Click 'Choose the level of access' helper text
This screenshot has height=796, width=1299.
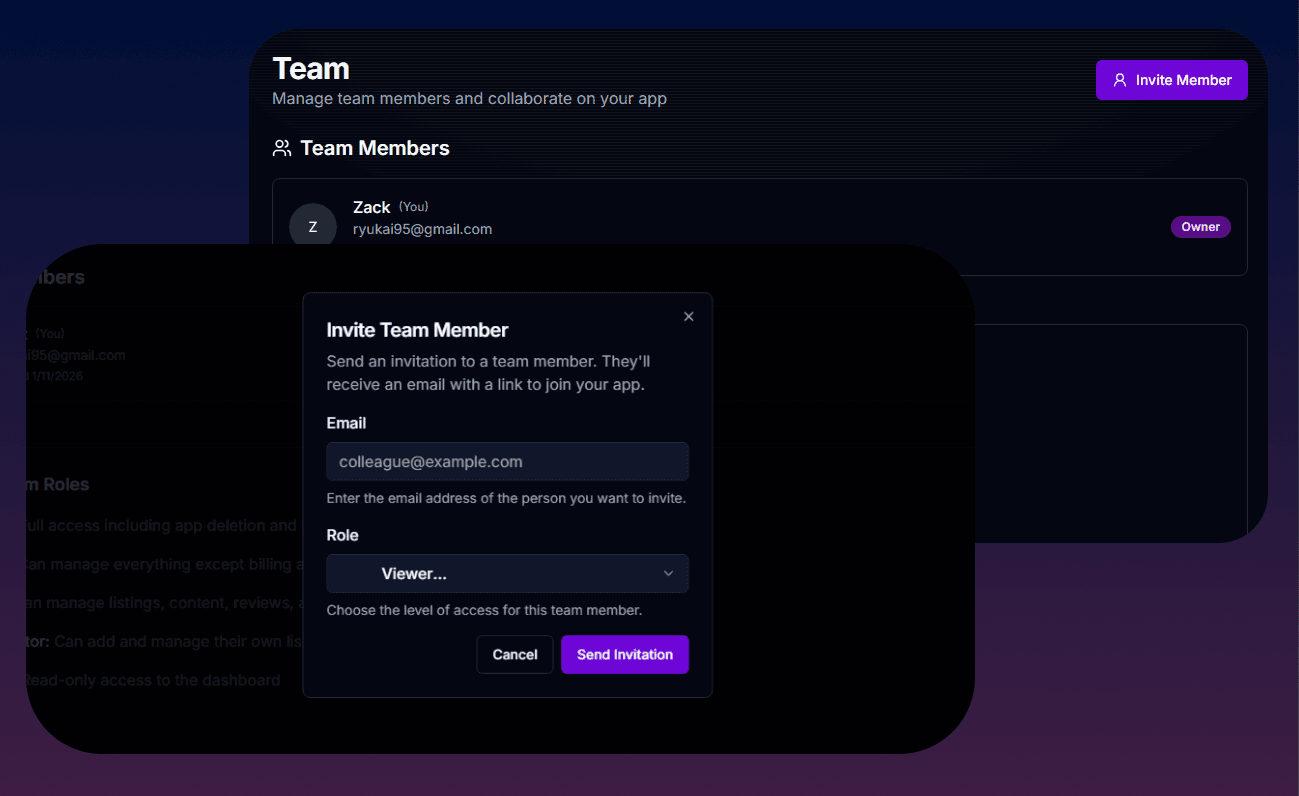point(484,610)
